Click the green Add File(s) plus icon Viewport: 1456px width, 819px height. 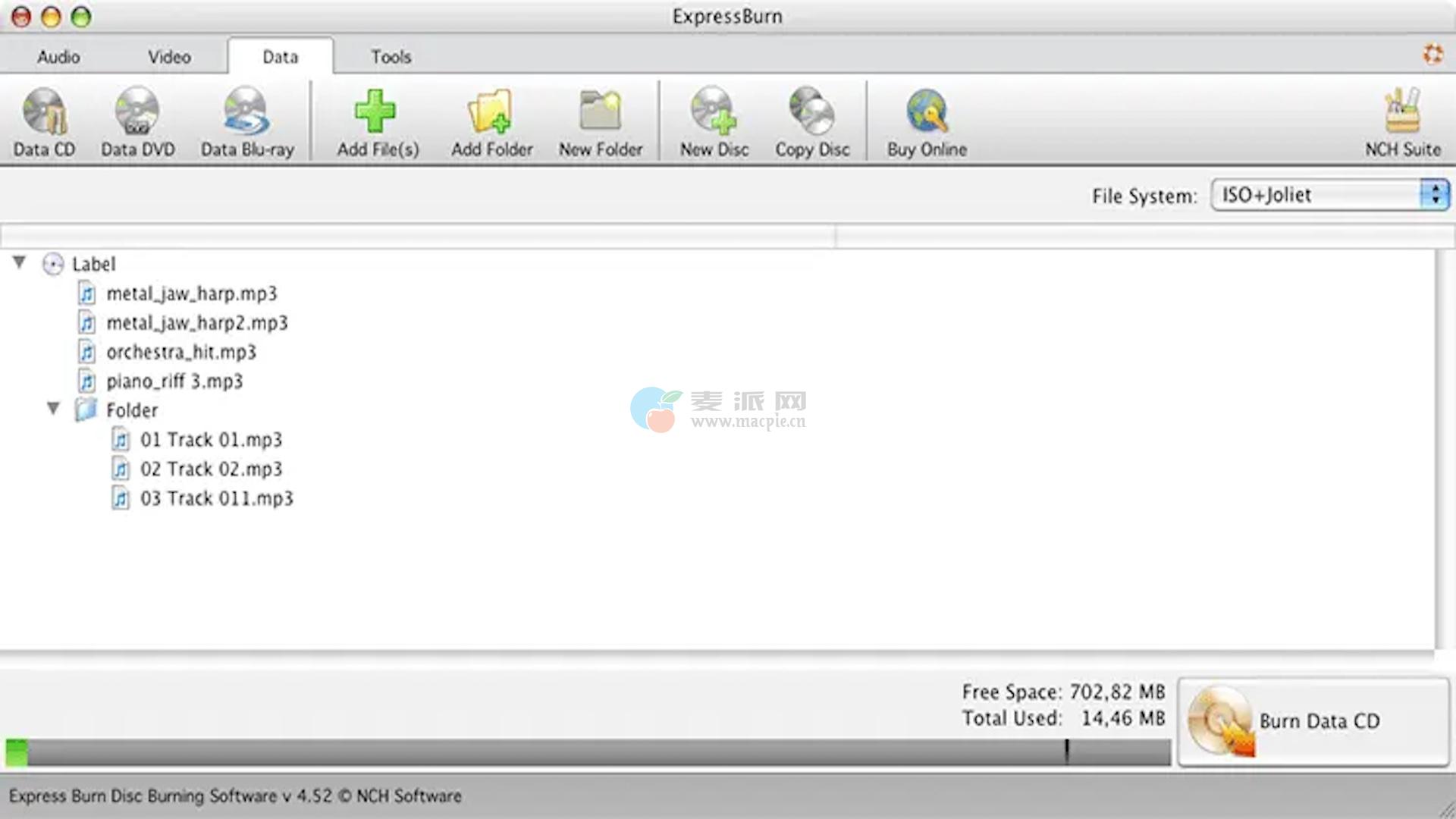click(375, 111)
